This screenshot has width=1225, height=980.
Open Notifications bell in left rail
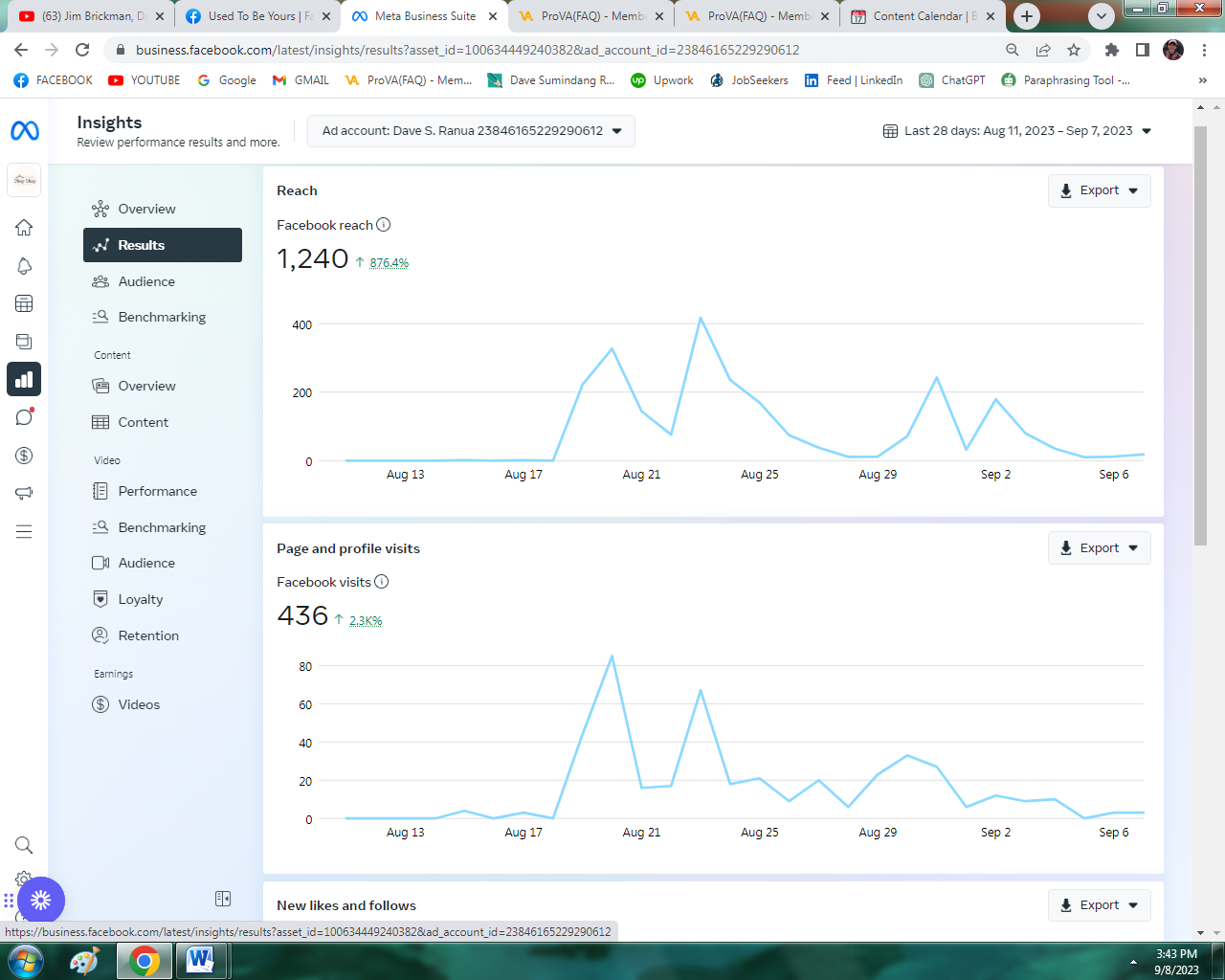24,266
